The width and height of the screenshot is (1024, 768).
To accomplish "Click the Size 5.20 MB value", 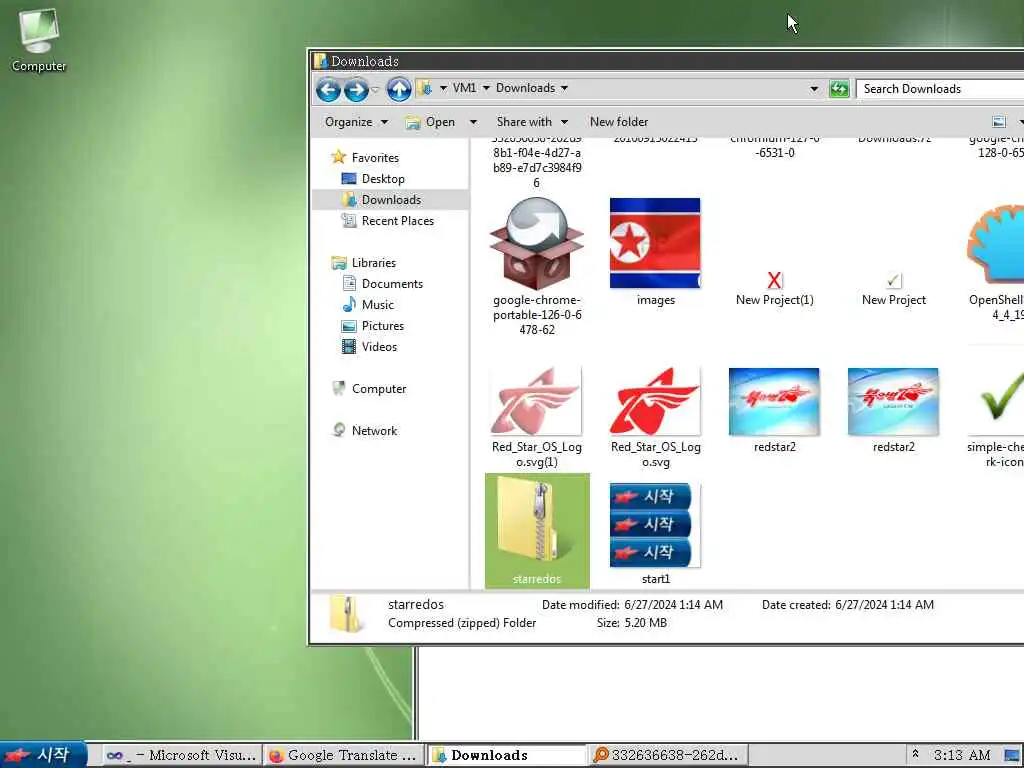I will (x=645, y=623).
